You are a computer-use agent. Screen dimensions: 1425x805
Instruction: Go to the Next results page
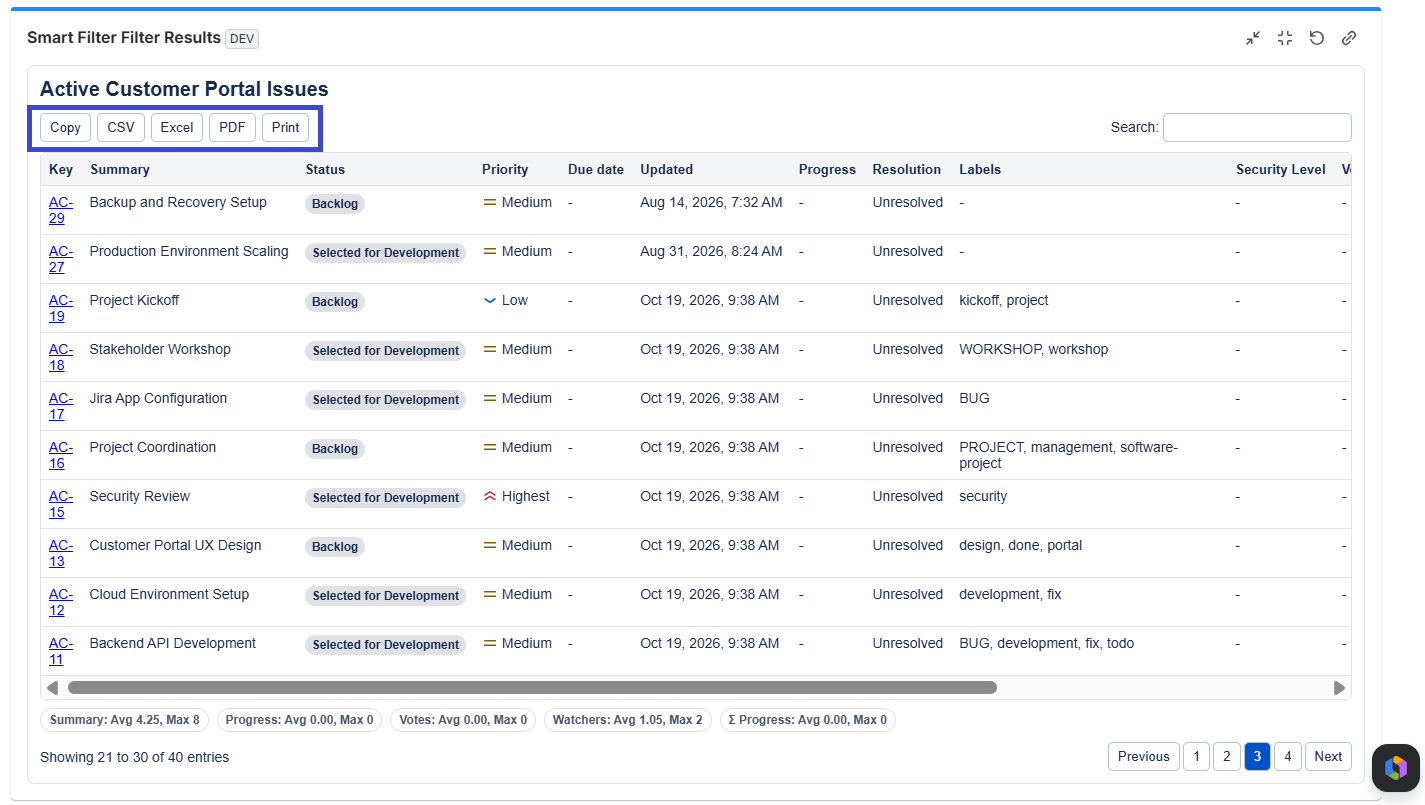1328,757
